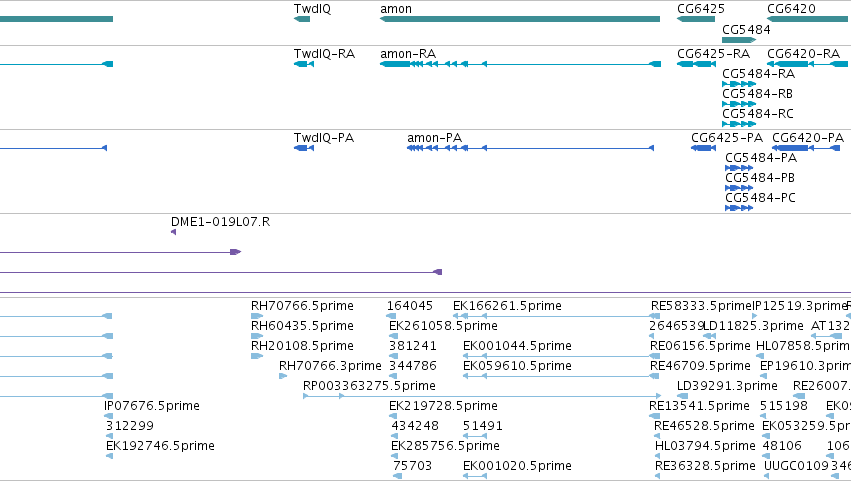Select the amon-RA transcript track
The width and height of the screenshot is (851, 481).
520,64
